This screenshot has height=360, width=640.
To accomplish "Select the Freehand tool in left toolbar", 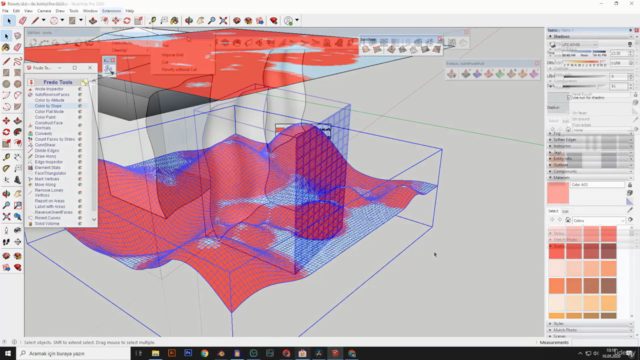I will point(18,61).
